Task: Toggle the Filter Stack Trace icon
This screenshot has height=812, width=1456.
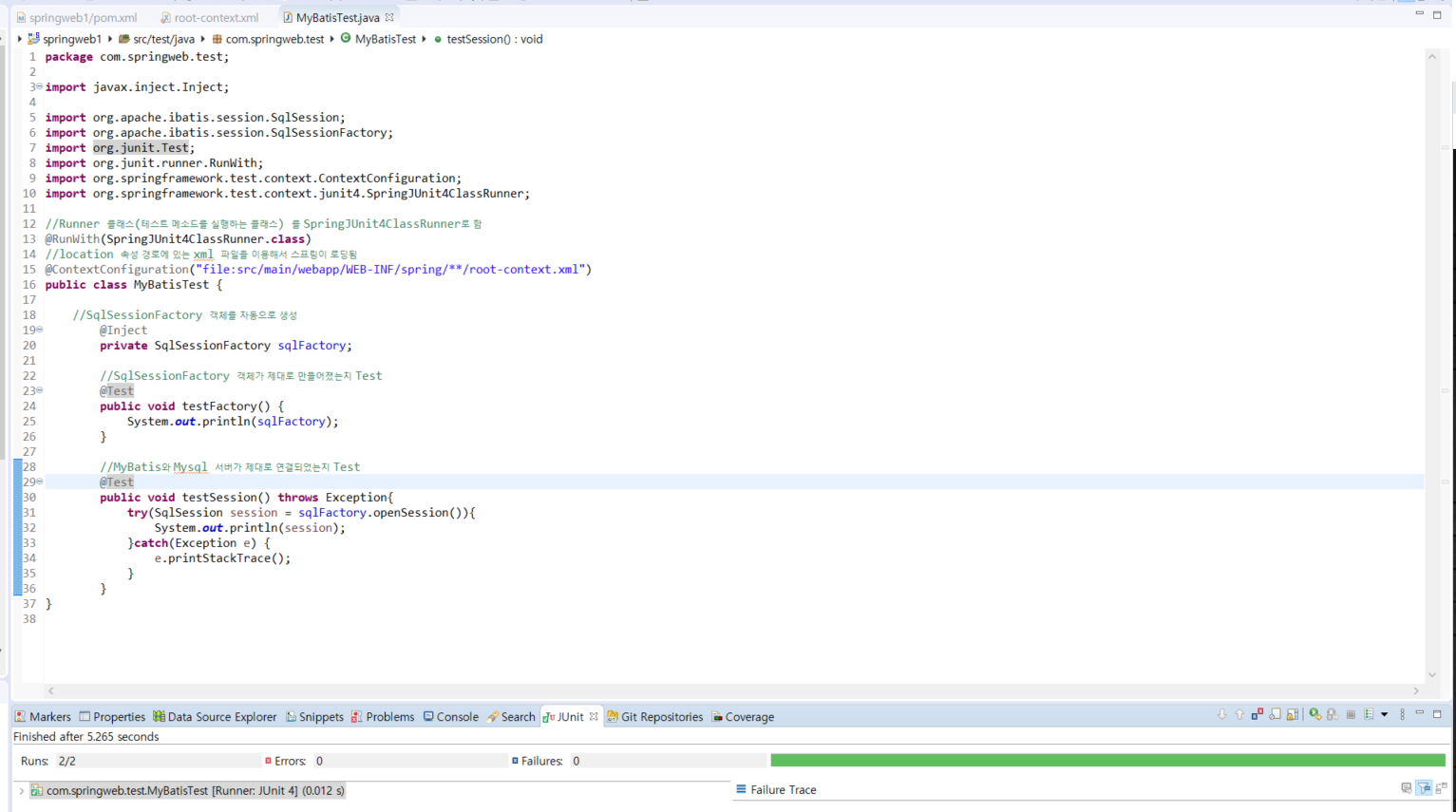Action: coord(1425,788)
